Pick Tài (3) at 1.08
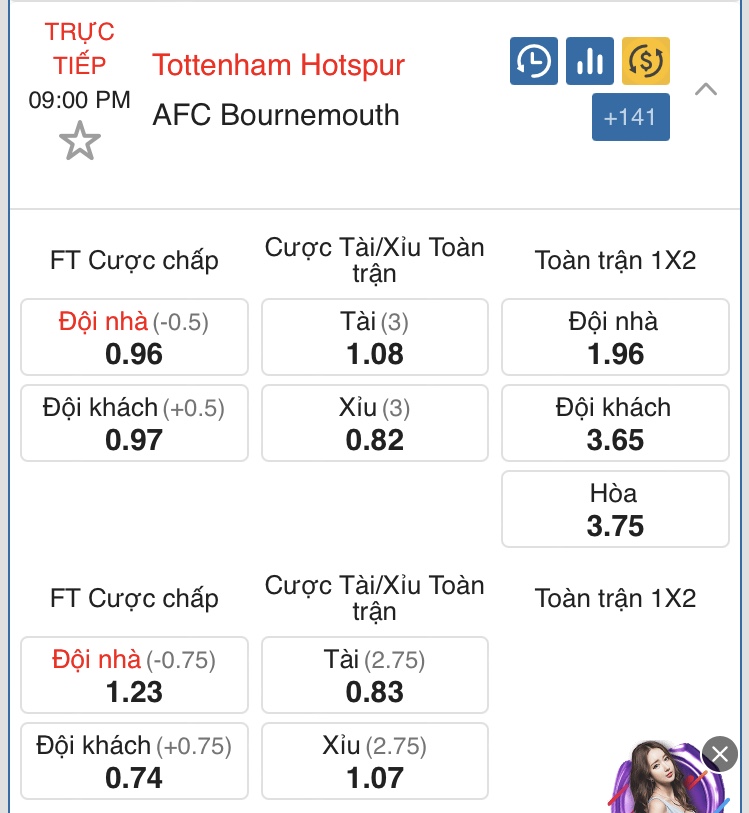Screen dimensions: 749x813 pos(375,337)
